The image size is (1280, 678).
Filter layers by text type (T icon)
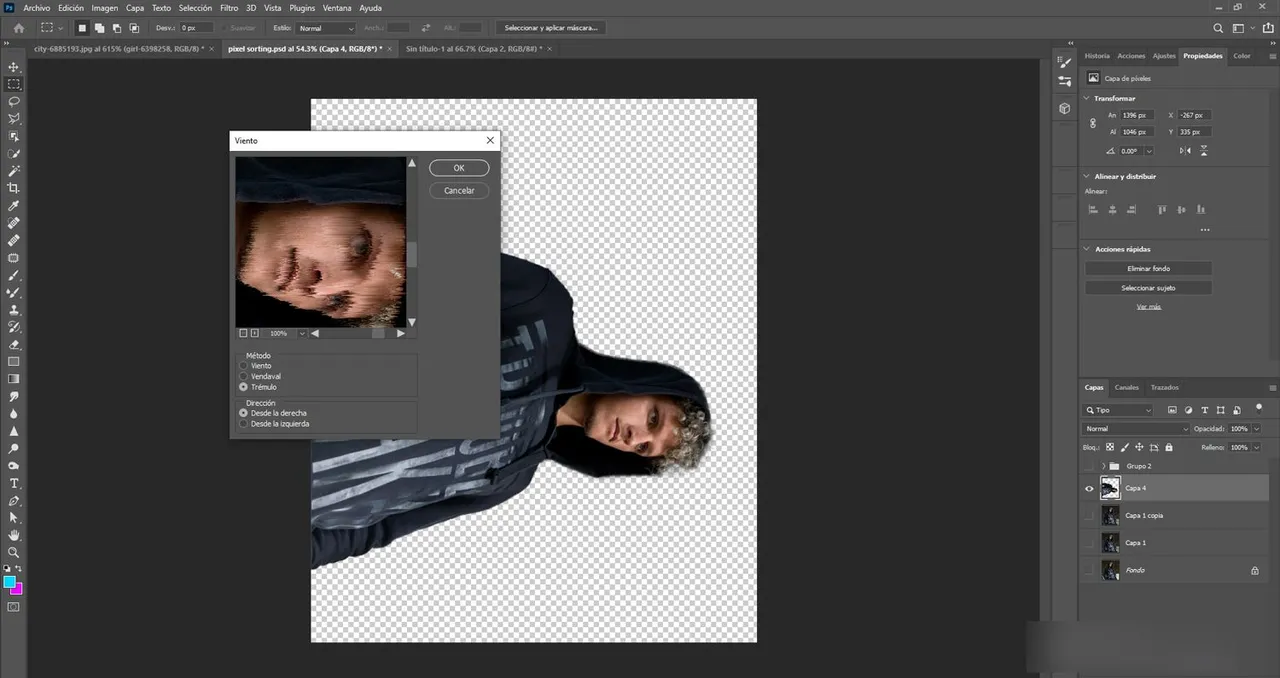[x=1204, y=410]
